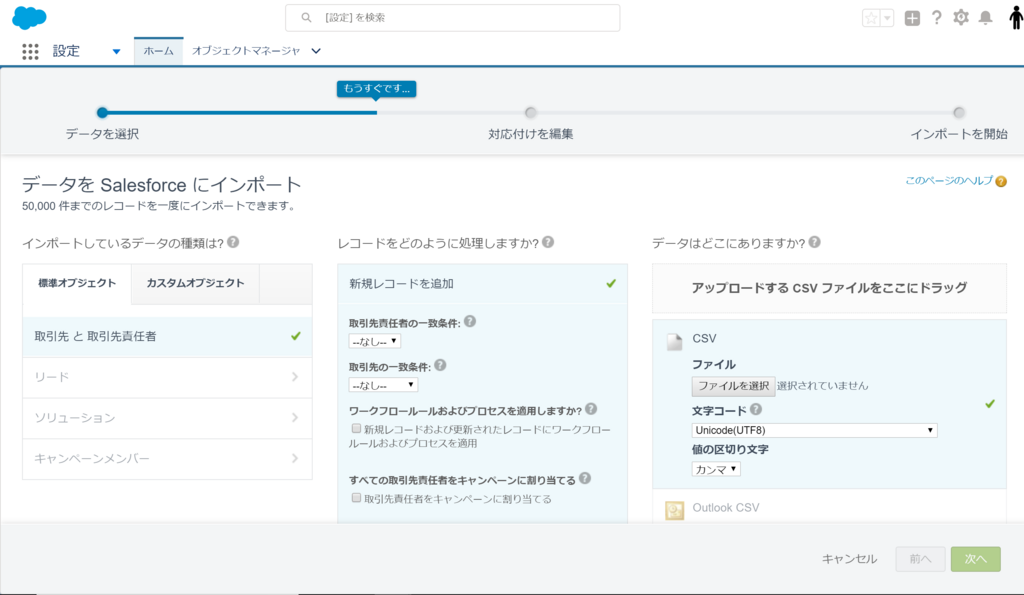This screenshot has width=1024, height=595.
Task: Open the help question mark icon in header
Action: pyautogui.click(x=936, y=18)
